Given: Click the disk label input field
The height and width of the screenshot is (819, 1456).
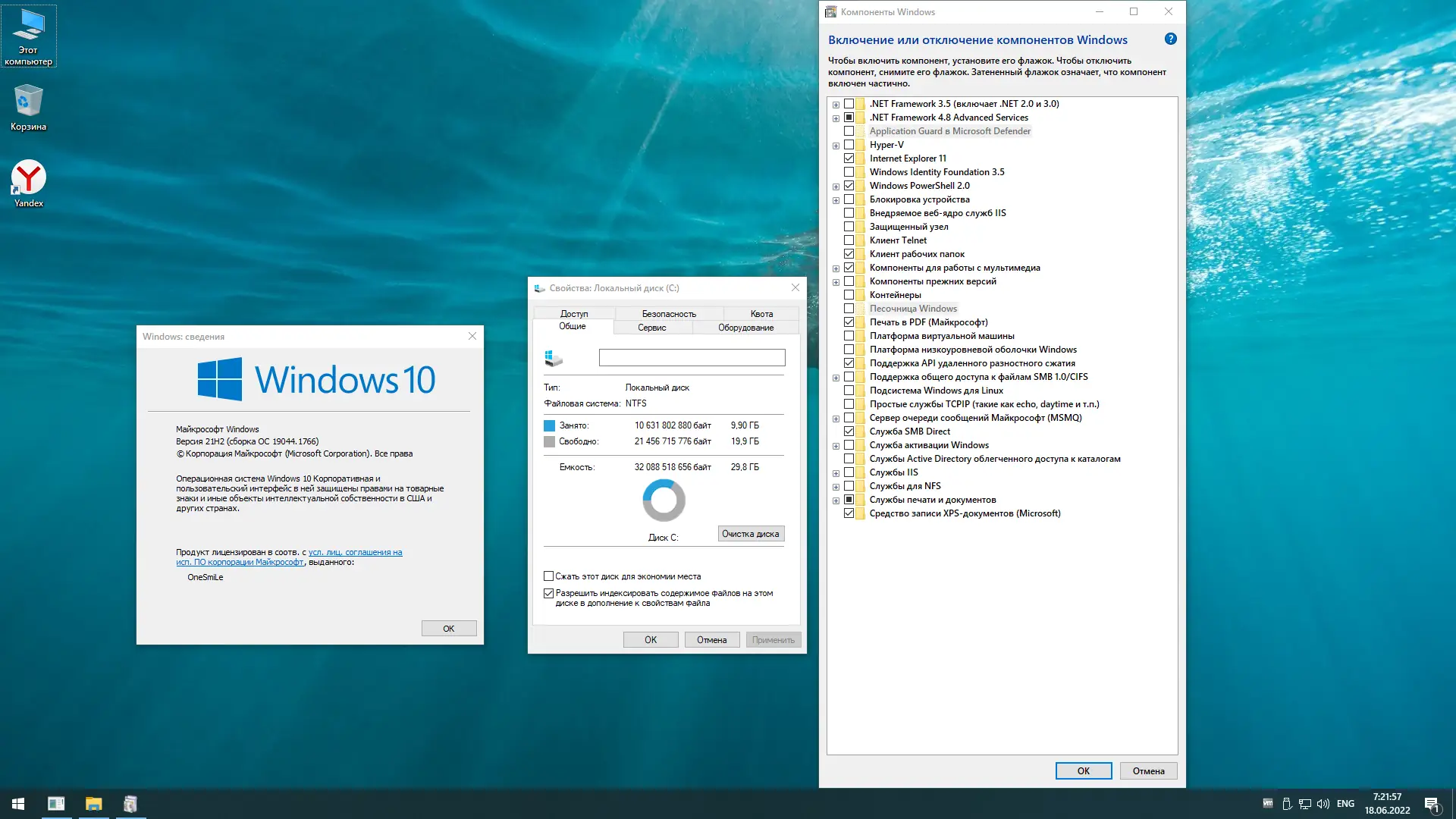Looking at the screenshot, I should (692, 358).
